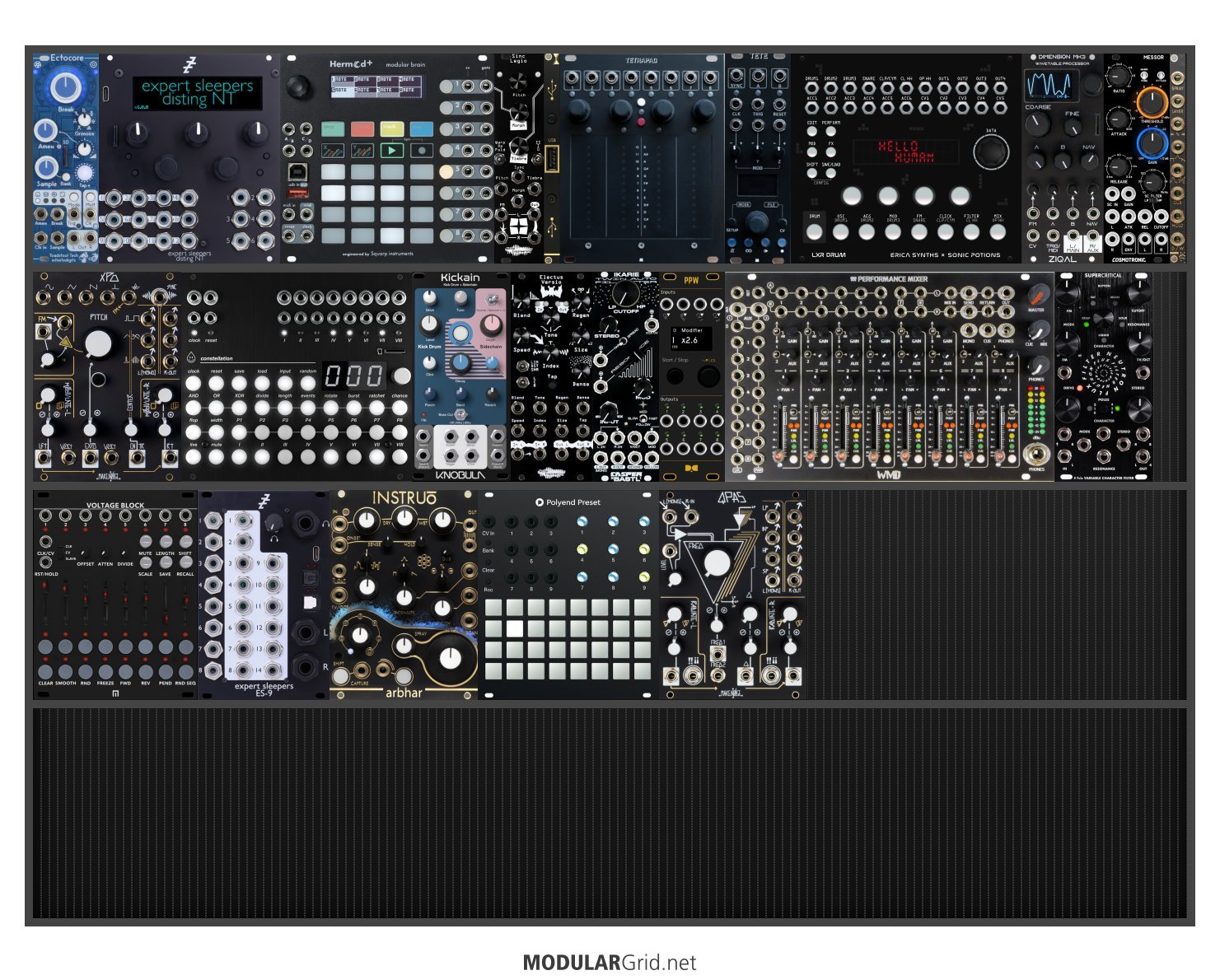Click the large blue Break knob on Ectocore
The width and height of the screenshot is (1220, 980).
click(65, 87)
